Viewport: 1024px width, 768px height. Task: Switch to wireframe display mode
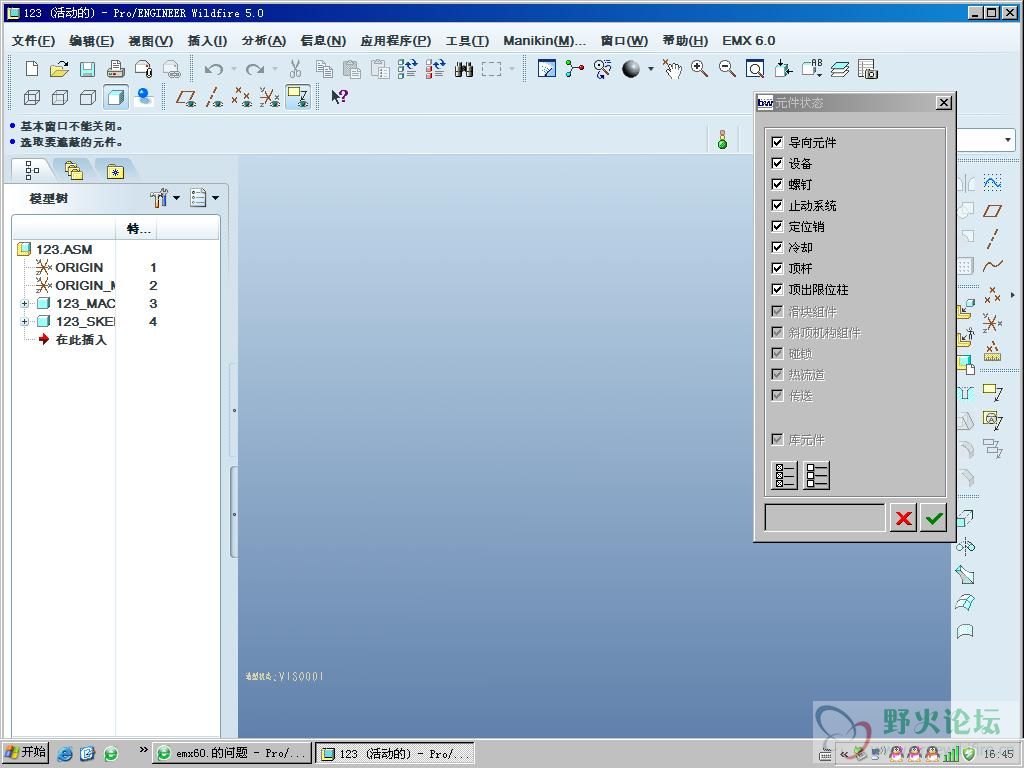(x=31, y=97)
